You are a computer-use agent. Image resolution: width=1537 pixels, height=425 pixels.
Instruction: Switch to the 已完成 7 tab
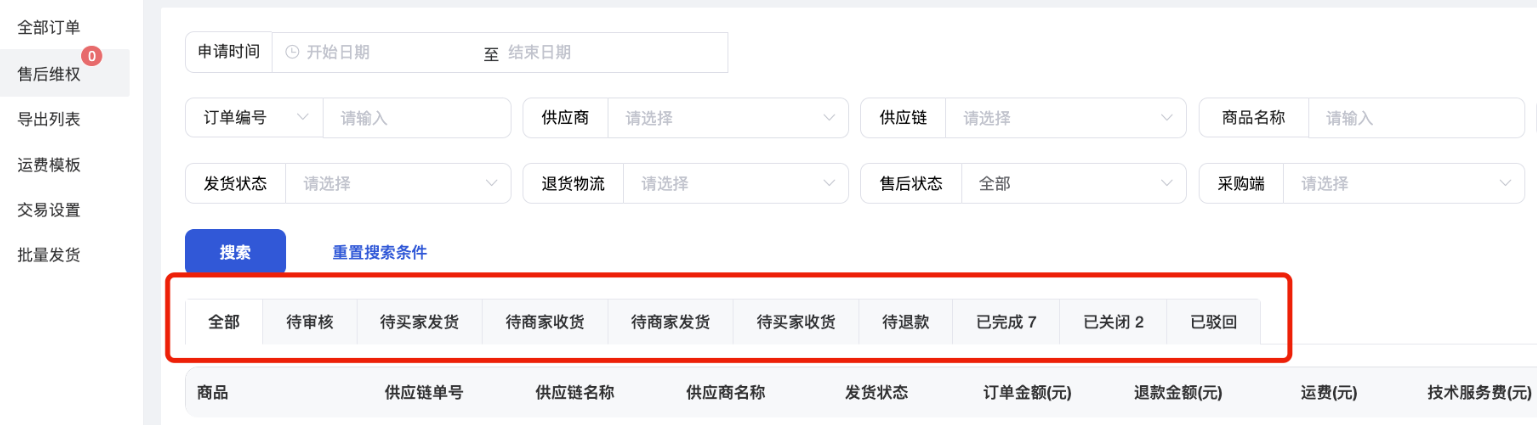click(x=1006, y=322)
